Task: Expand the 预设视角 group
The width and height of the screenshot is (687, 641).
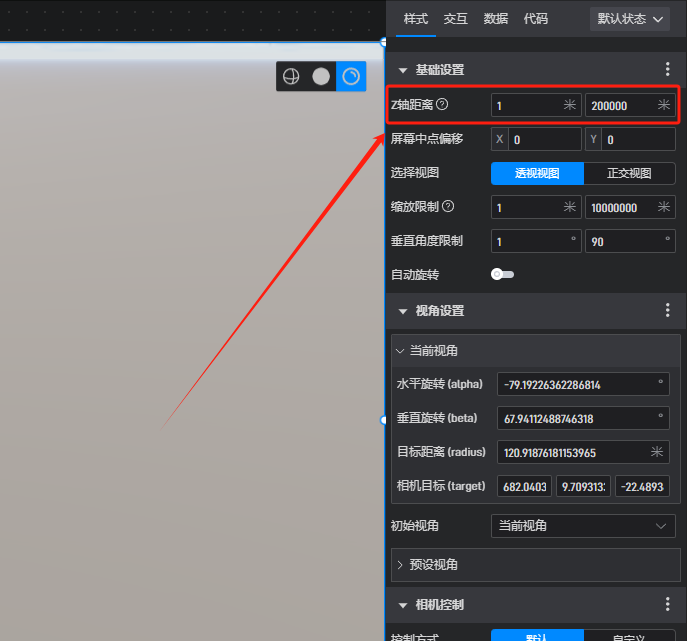Action: 400,565
